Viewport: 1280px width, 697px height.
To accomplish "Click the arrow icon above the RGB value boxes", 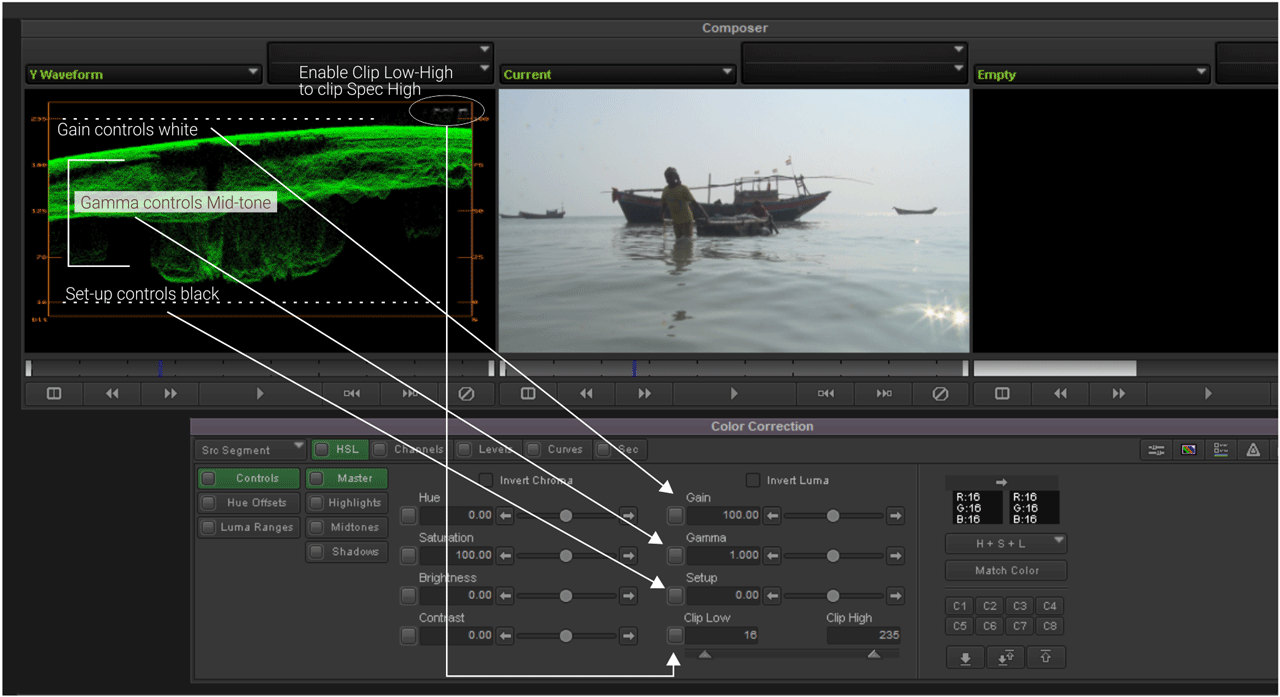I will tap(1001, 480).
